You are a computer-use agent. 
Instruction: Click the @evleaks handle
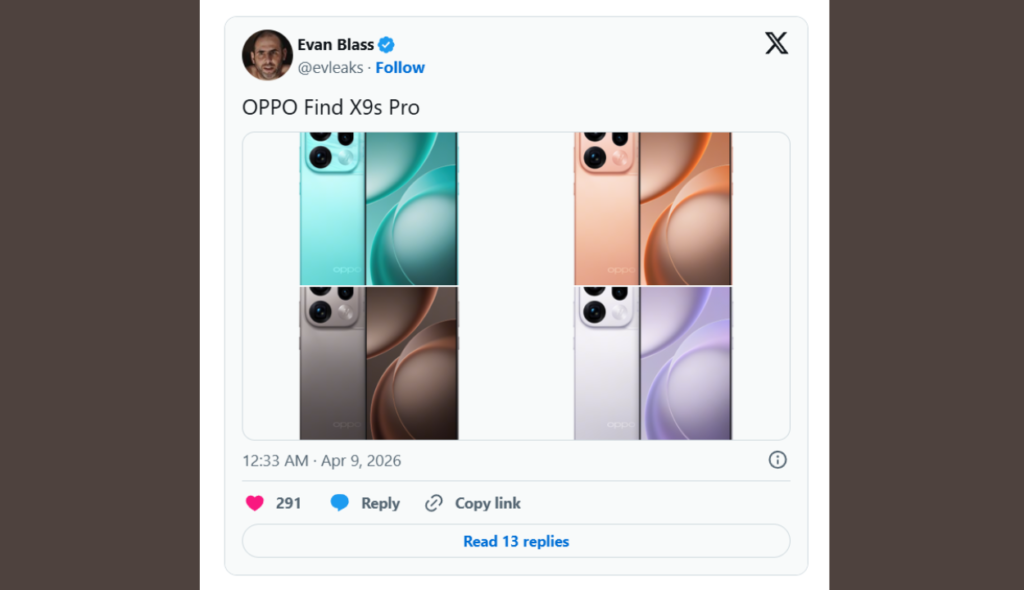point(333,67)
